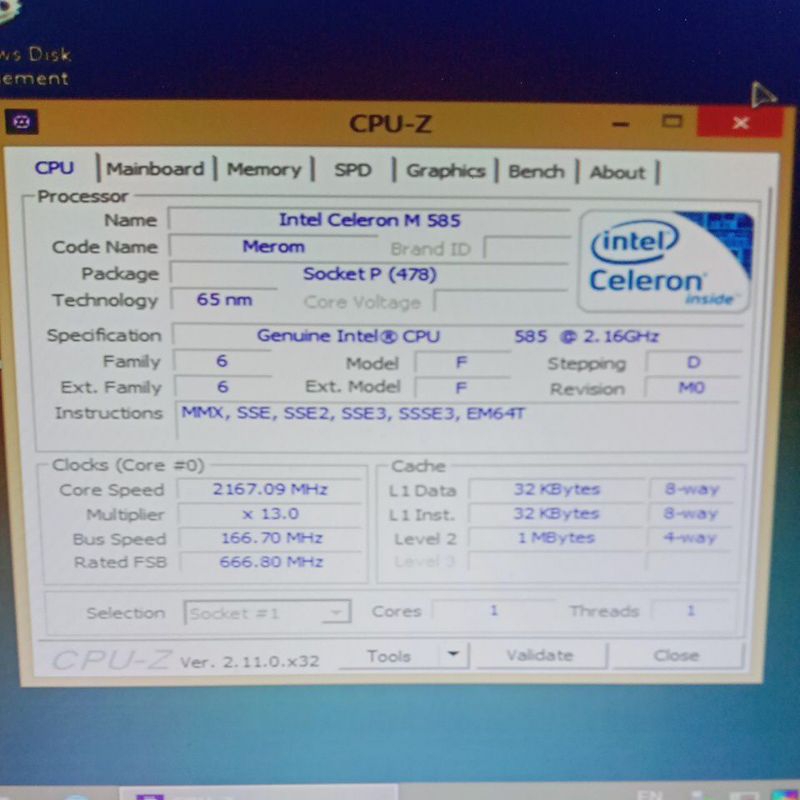Open the Memory tab

[x=263, y=169]
